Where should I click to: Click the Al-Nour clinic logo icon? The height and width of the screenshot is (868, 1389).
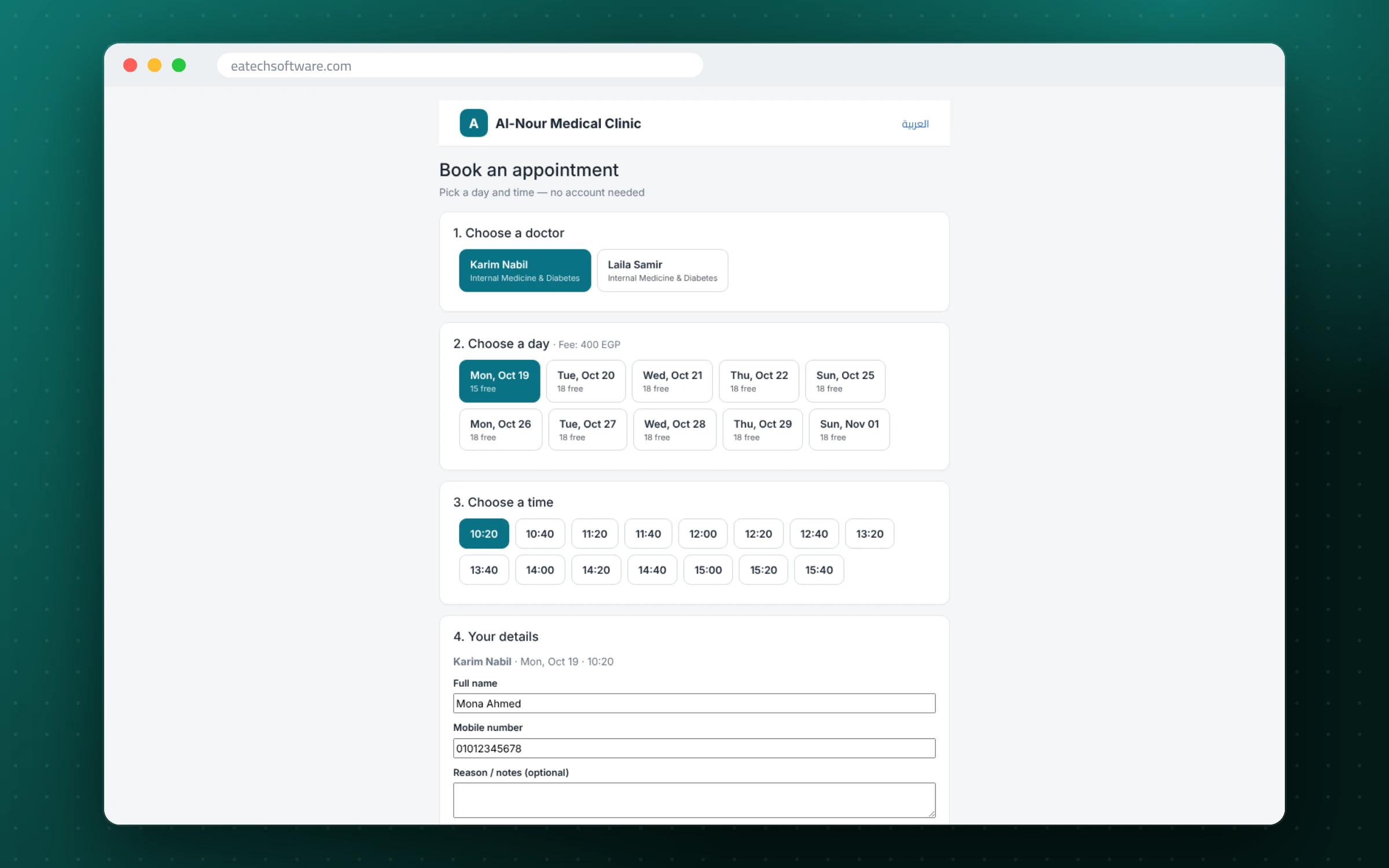(x=473, y=123)
